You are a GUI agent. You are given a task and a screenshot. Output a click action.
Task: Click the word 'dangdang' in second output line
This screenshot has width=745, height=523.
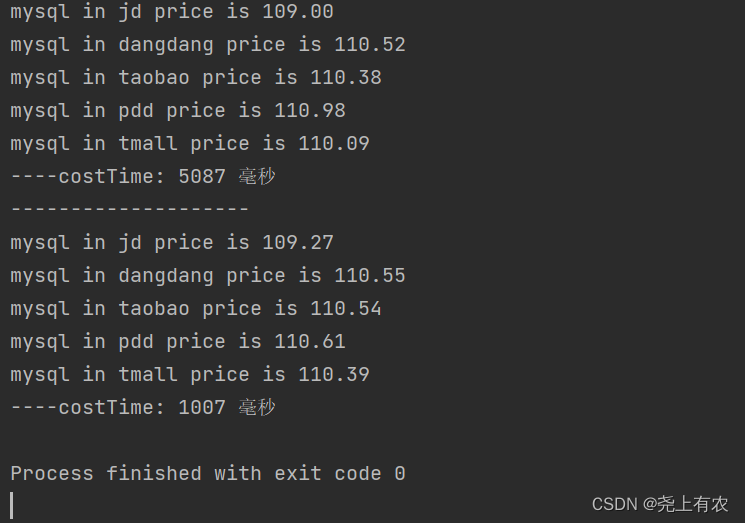(166, 46)
